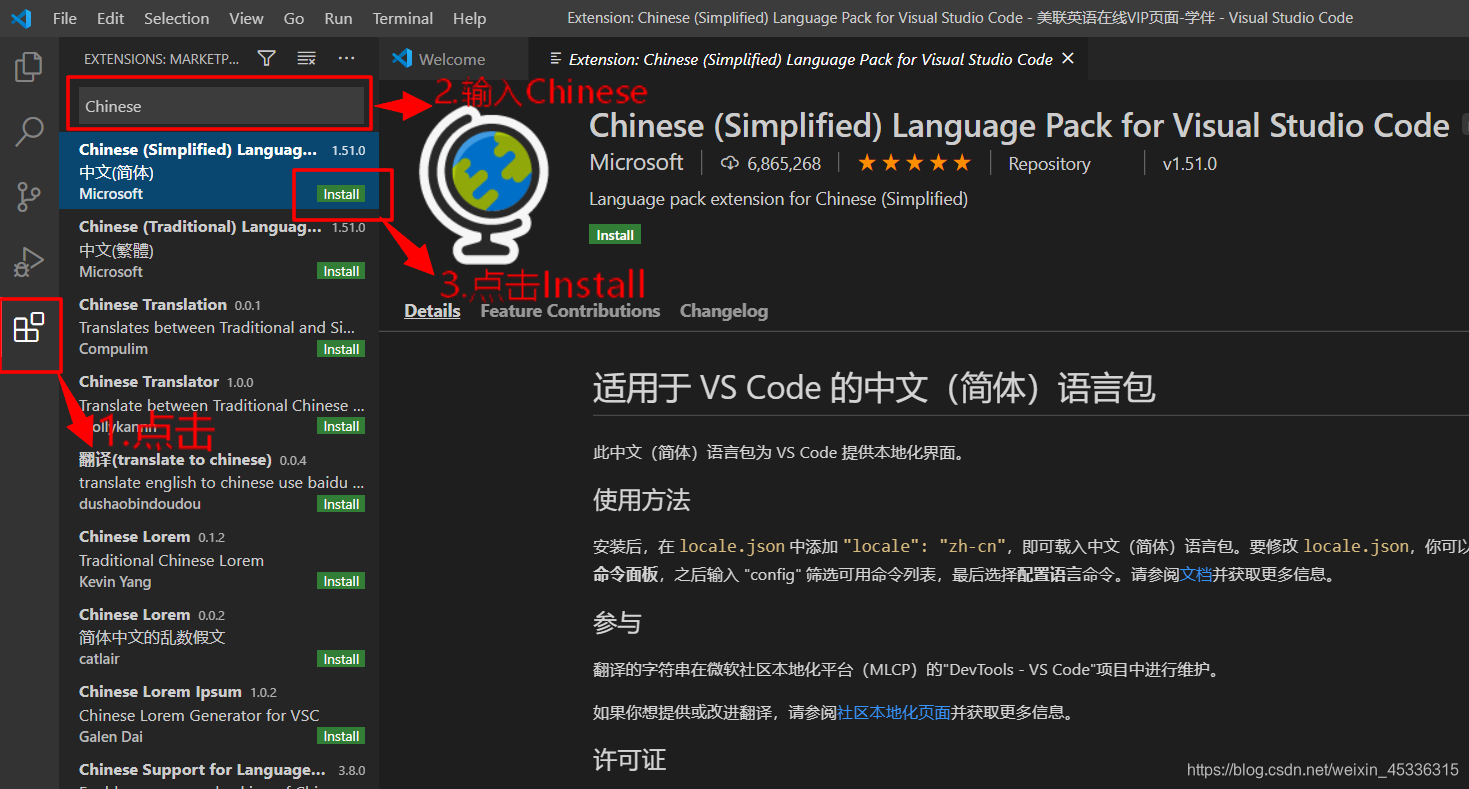Viewport: 1469px width, 789px height.
Task: Install Chinese Lorem by Kevin Yang
Action: tap(341, 581)
